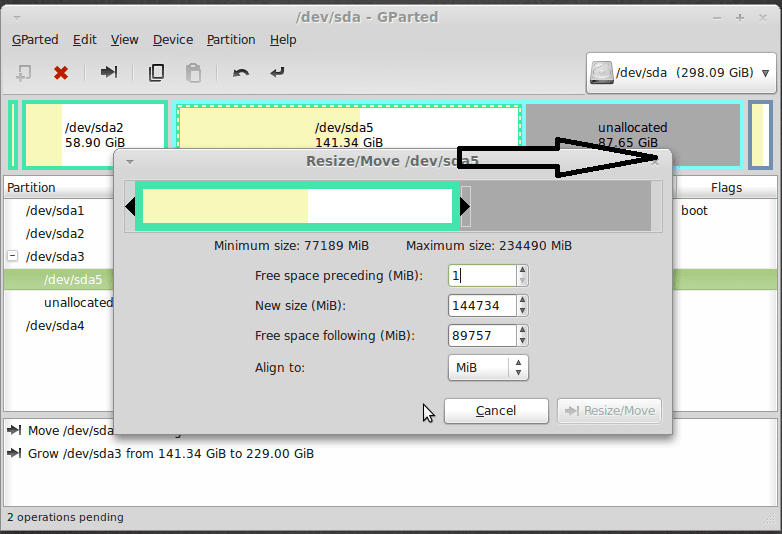782x534 pixels.
Task: Click the Partition column header
Action: coord(59,187)
